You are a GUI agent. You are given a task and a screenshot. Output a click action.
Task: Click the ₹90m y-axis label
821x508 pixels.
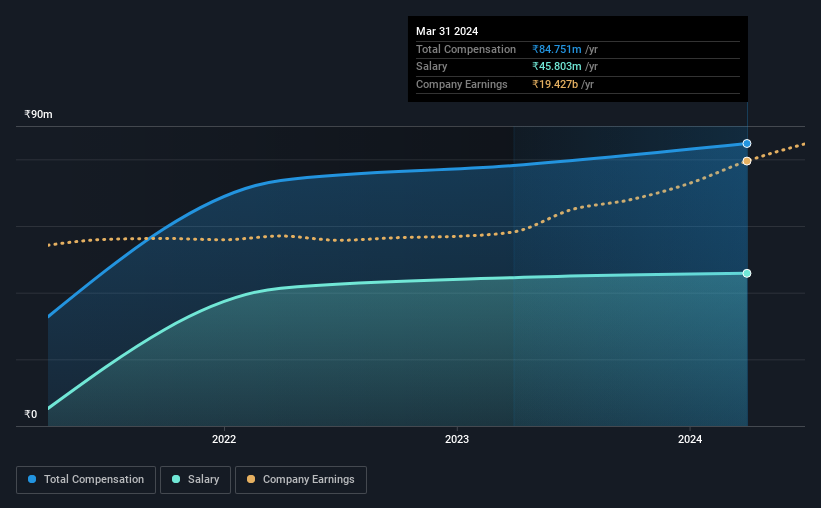coord(38,114)
